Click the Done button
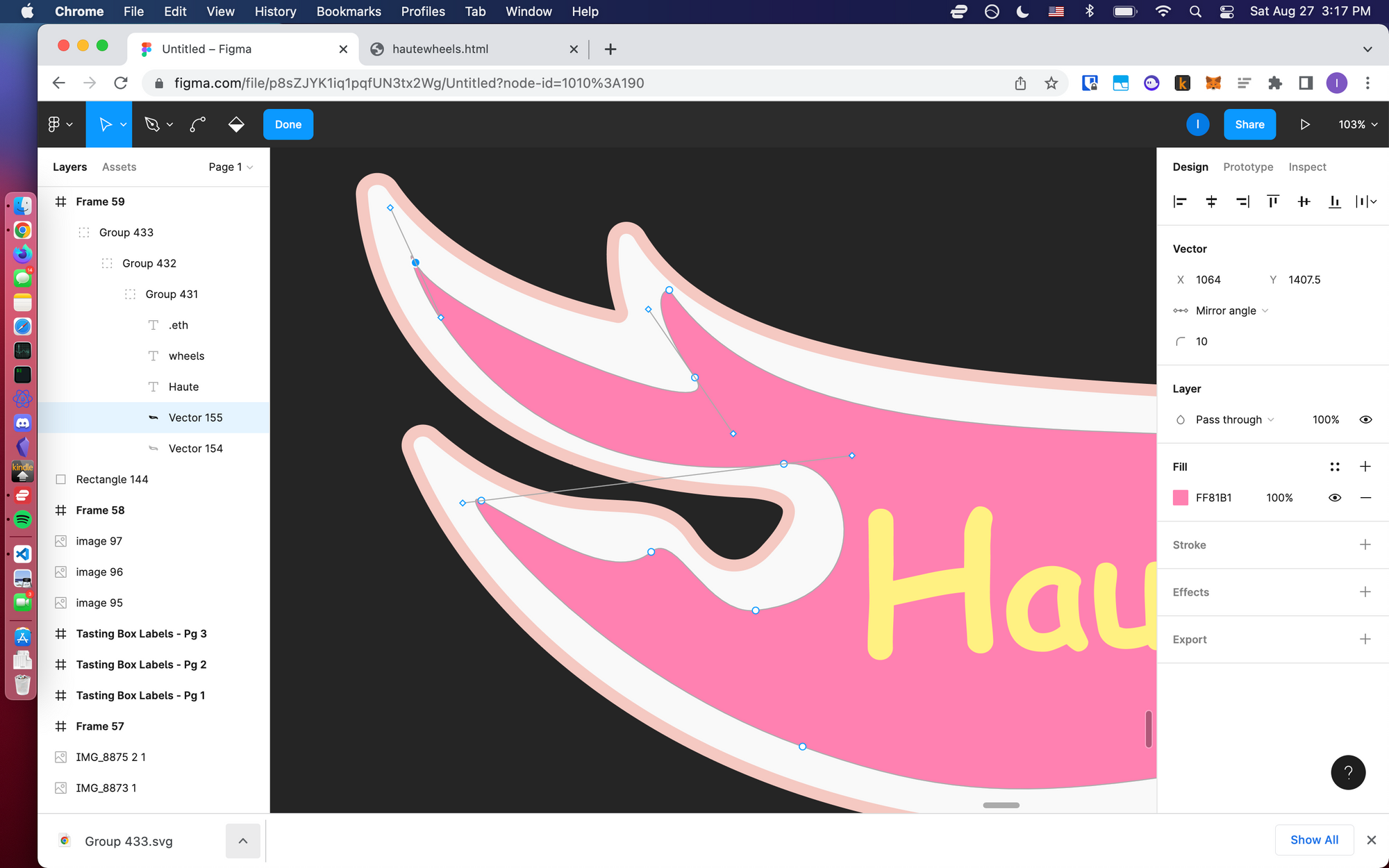Screen dimensions: 1389x868 coord(288,124)
